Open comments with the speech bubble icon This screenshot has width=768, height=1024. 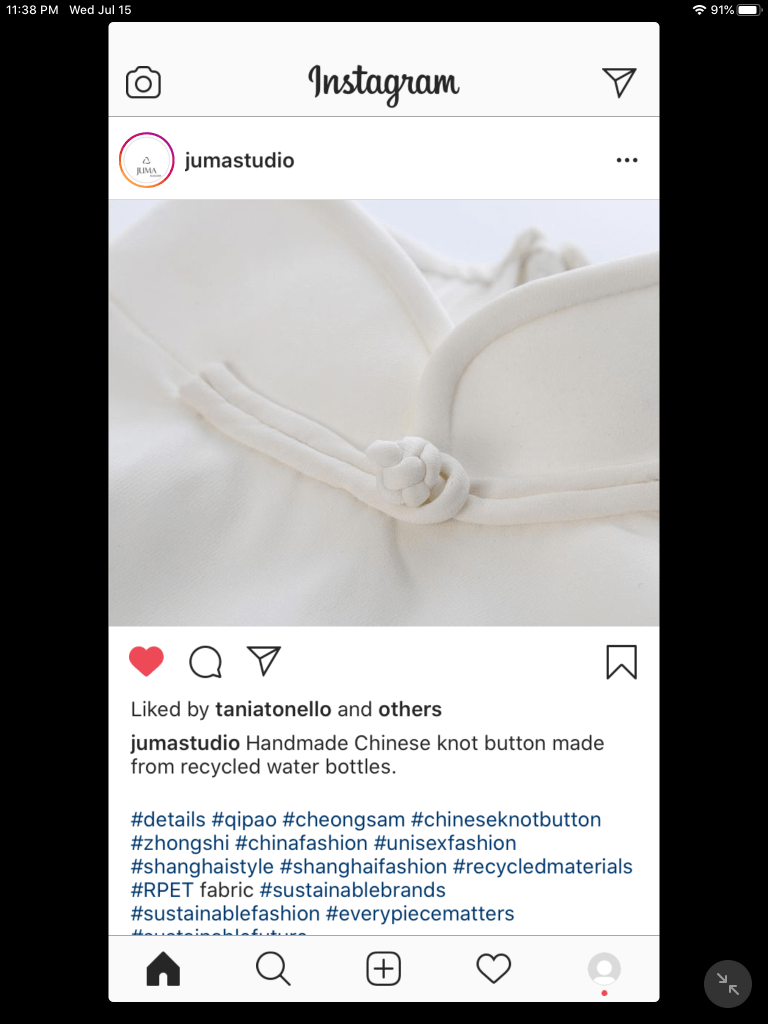point(206,662)
